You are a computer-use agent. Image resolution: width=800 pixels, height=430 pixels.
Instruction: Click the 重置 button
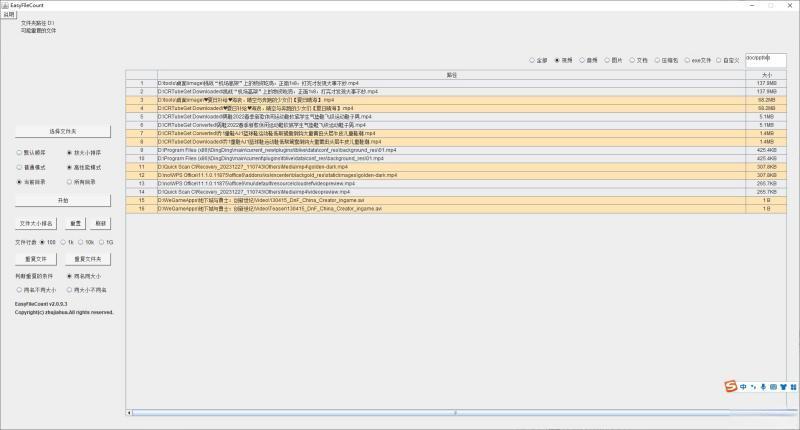coord(76,223)
